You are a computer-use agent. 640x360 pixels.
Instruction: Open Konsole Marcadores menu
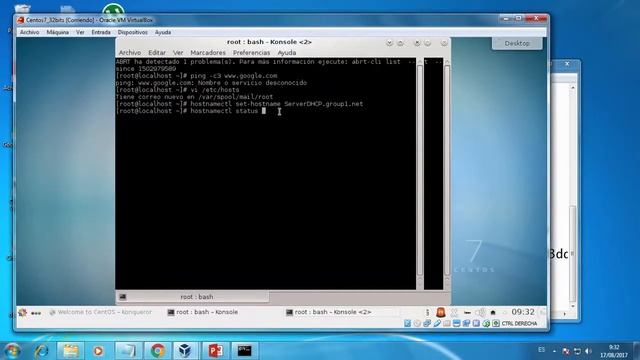[208, 53]
